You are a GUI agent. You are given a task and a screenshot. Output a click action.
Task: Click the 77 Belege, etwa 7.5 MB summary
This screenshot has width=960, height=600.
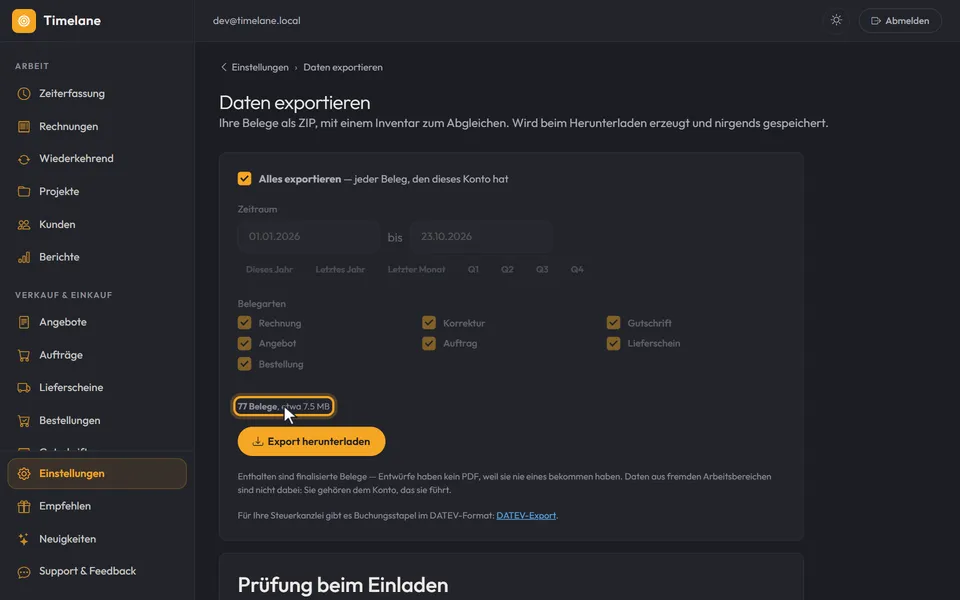point(283,407)
